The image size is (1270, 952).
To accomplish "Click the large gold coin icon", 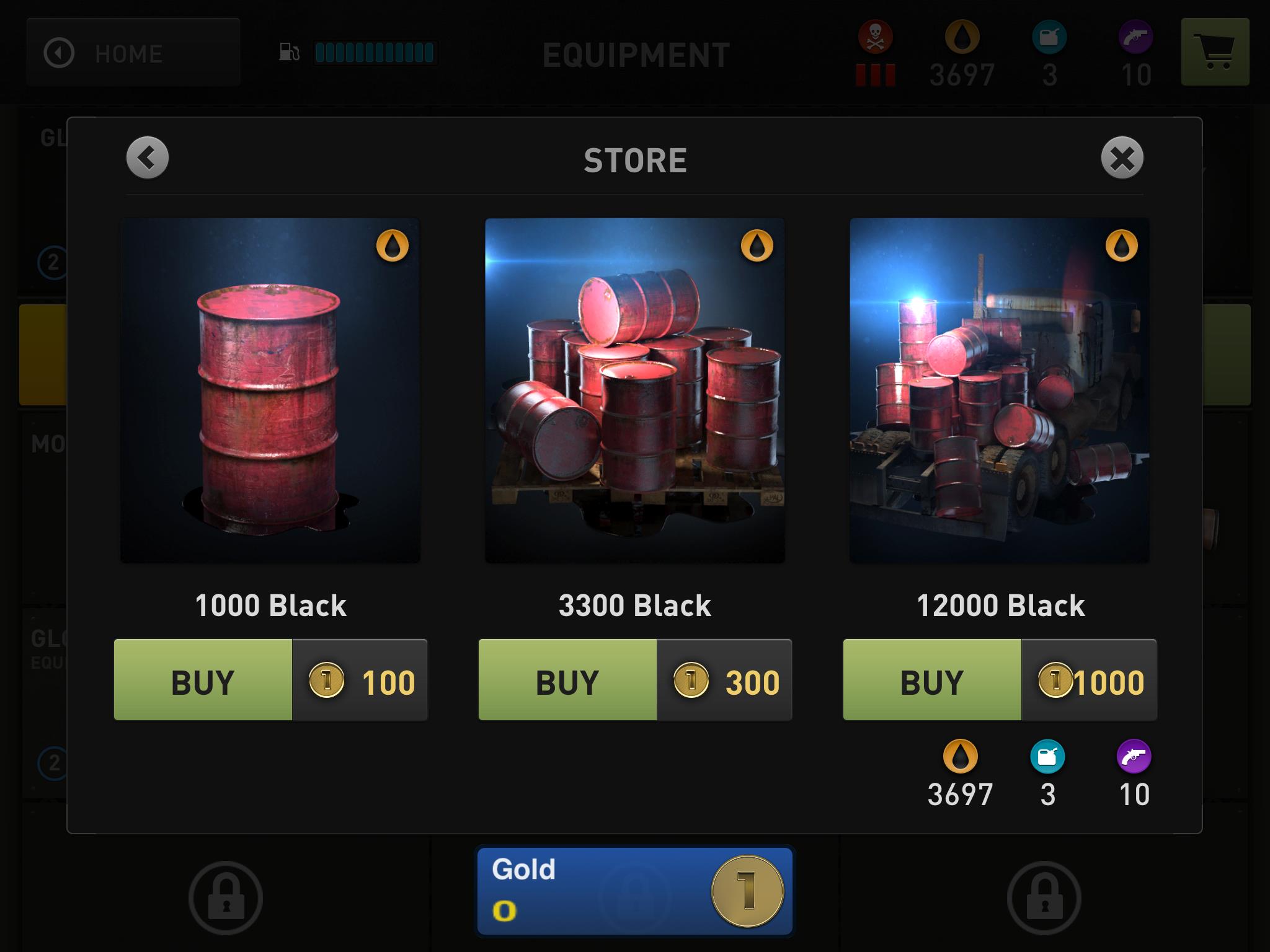I will click(x=748, y=891).
